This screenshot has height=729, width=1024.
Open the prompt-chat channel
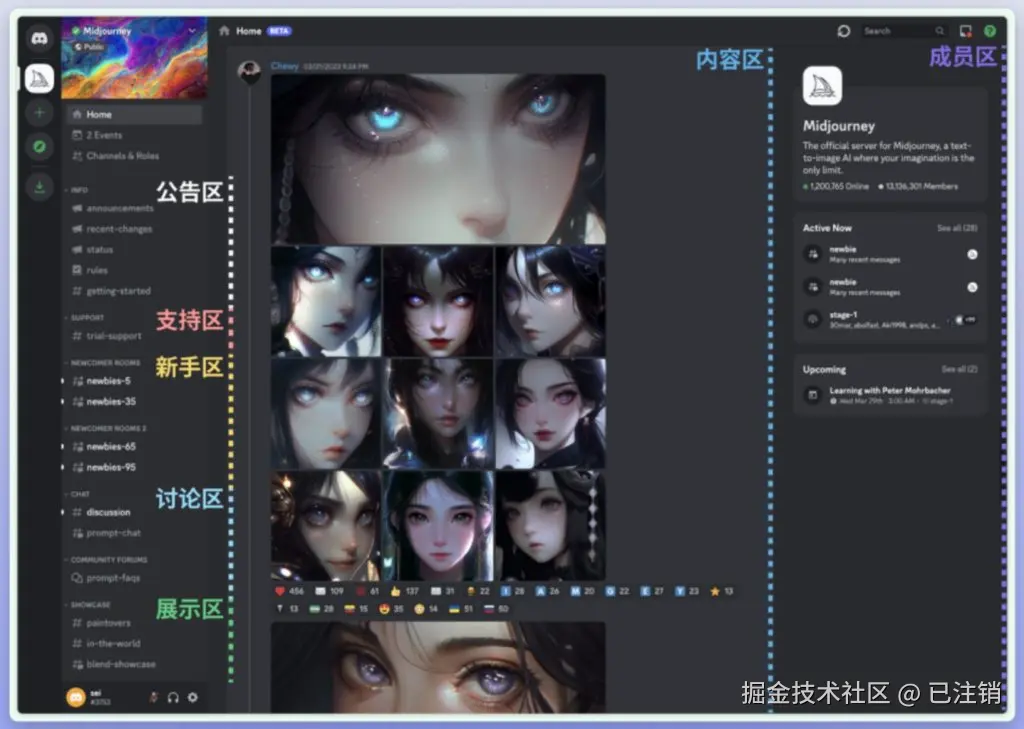coord(134,533)
